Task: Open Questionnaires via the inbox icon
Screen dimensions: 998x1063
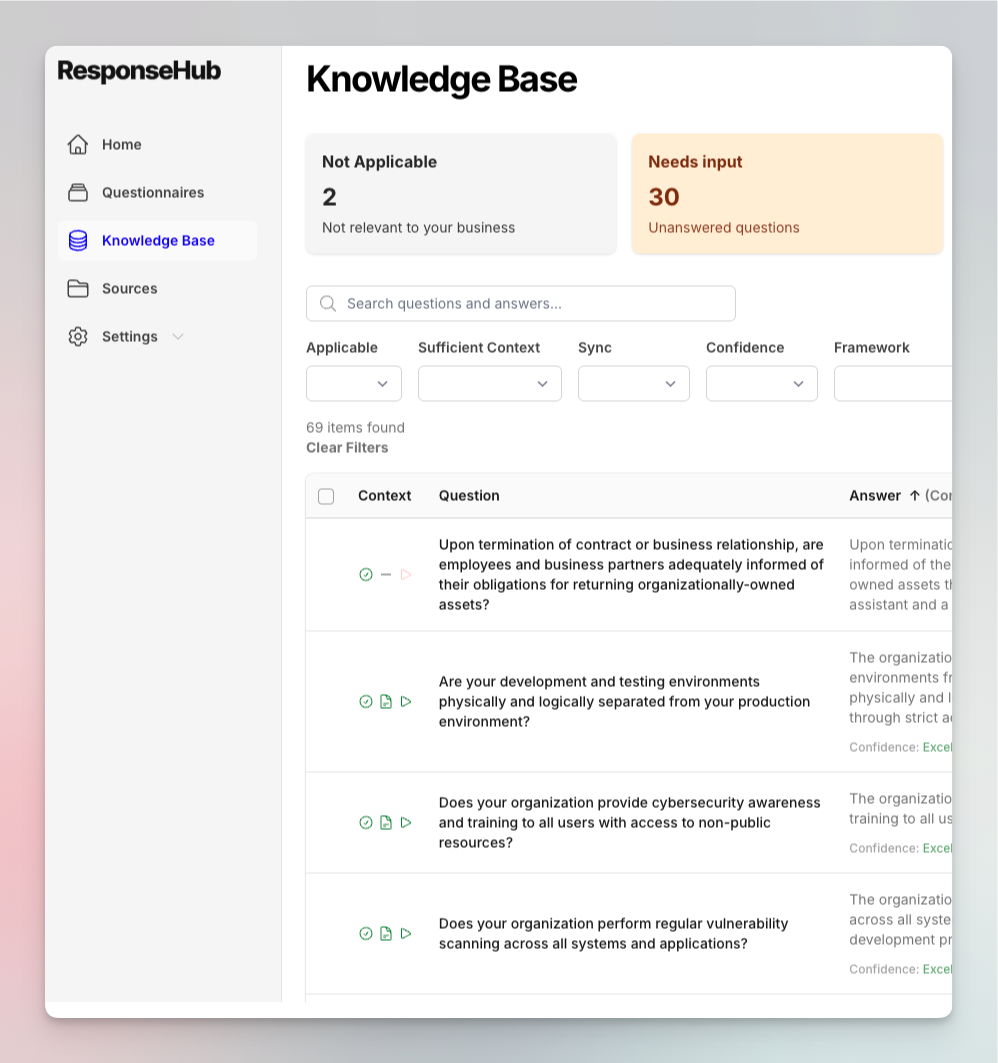Action: click(x=78, y=192)
